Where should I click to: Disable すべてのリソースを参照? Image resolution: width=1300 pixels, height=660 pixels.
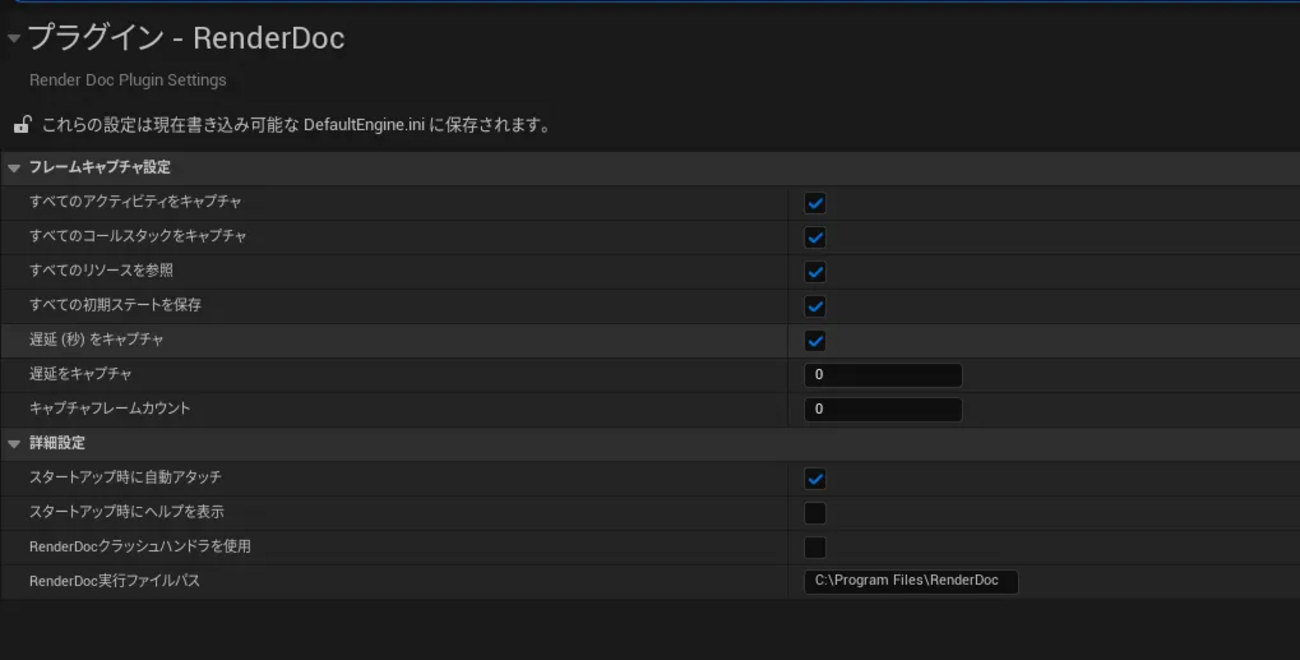tap(814, 271)
